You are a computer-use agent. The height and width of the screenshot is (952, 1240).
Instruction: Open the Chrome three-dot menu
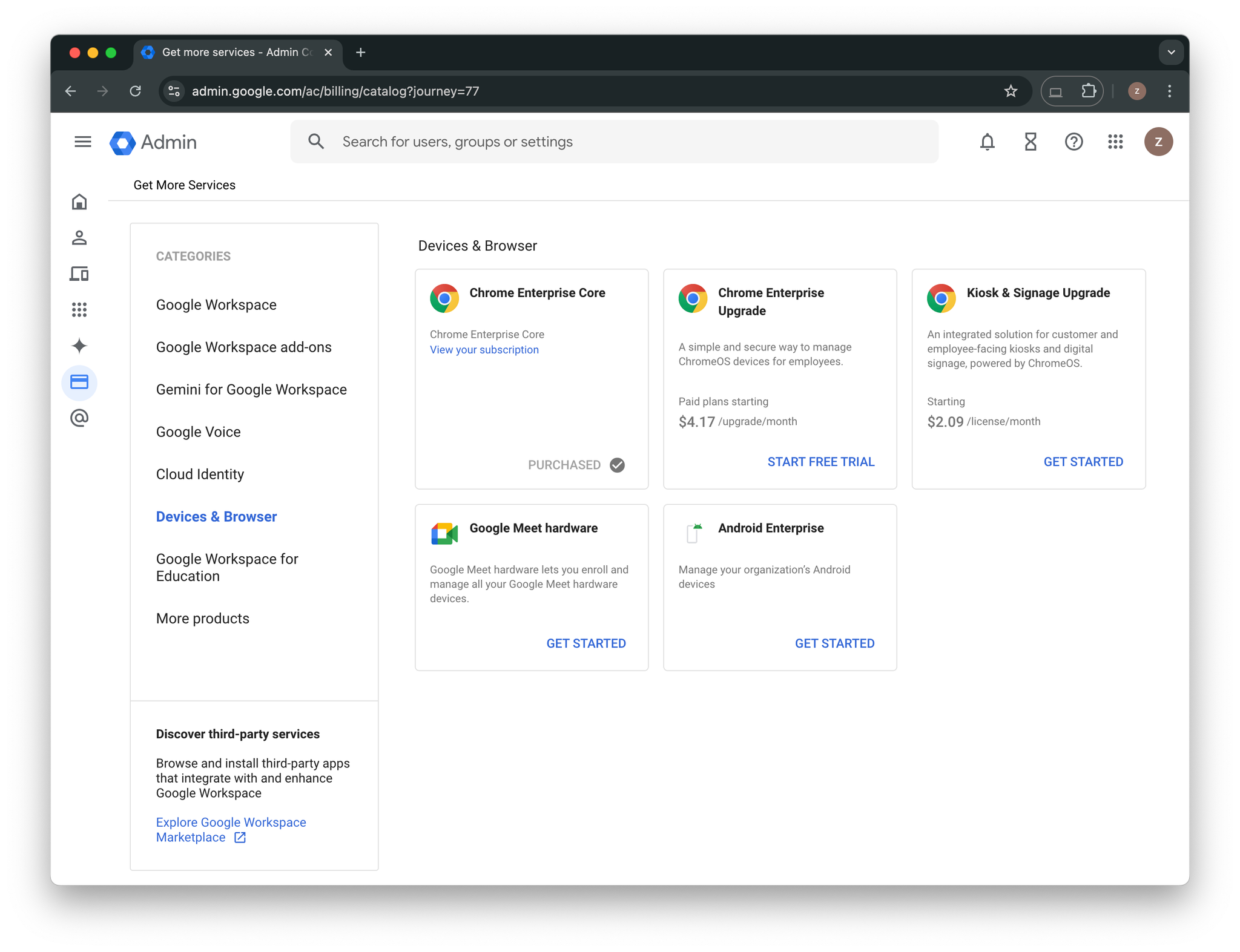tap(1169, 91)
